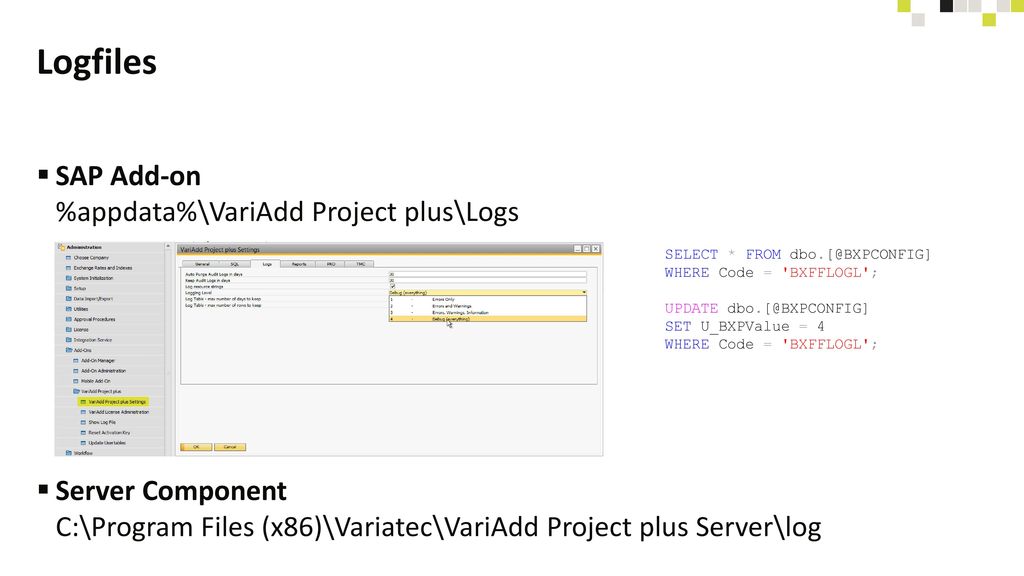Click the 'Server Component' heading
This screenshot has width=1024, height=576.
coord(171,491)
